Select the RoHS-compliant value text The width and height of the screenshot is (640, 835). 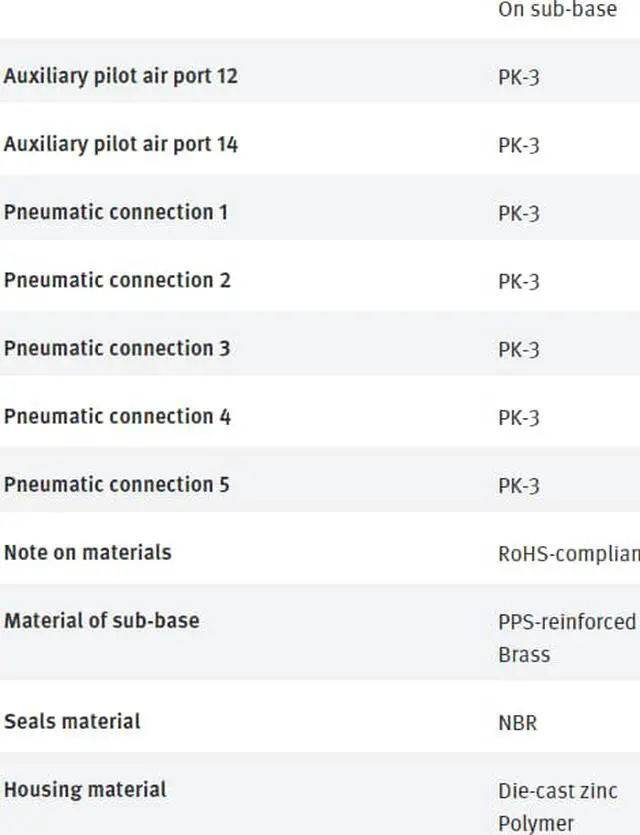pos(567,553)
